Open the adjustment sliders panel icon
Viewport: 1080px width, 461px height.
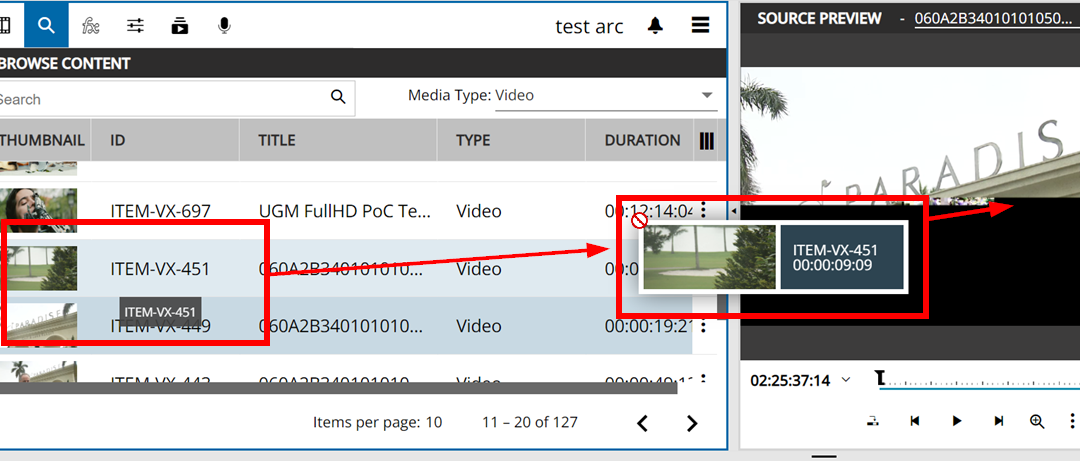click(135, 25)
